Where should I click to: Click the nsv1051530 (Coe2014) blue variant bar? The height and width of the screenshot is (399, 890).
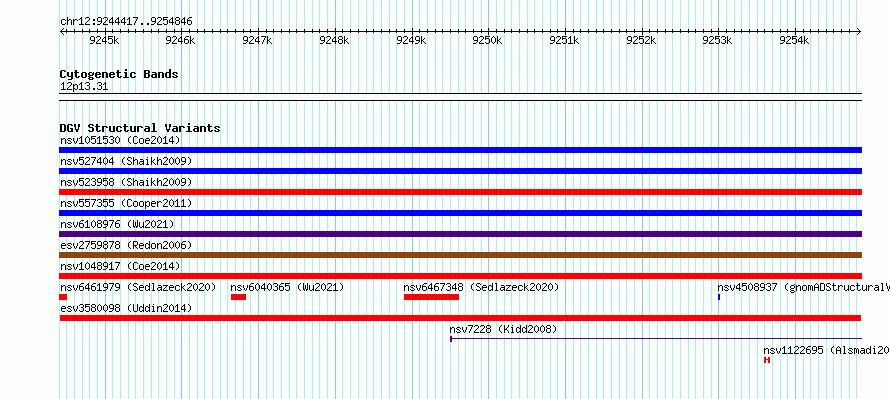coord(460,150)
